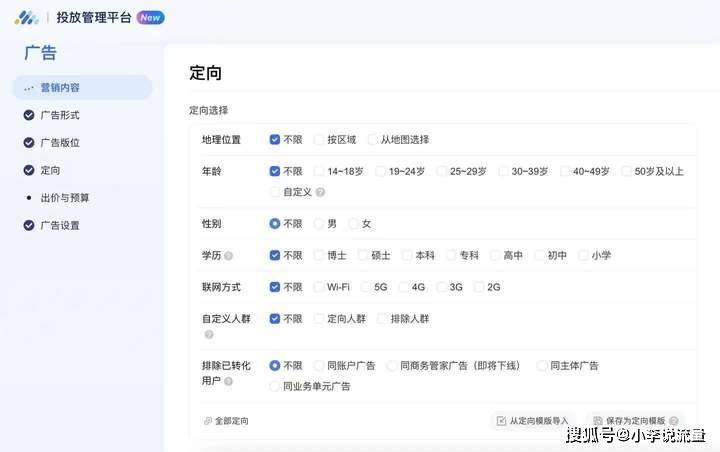Go to 出价与预算 step in sidebar
This screenshot has width=720, height=452.
[x=65, y=198]
